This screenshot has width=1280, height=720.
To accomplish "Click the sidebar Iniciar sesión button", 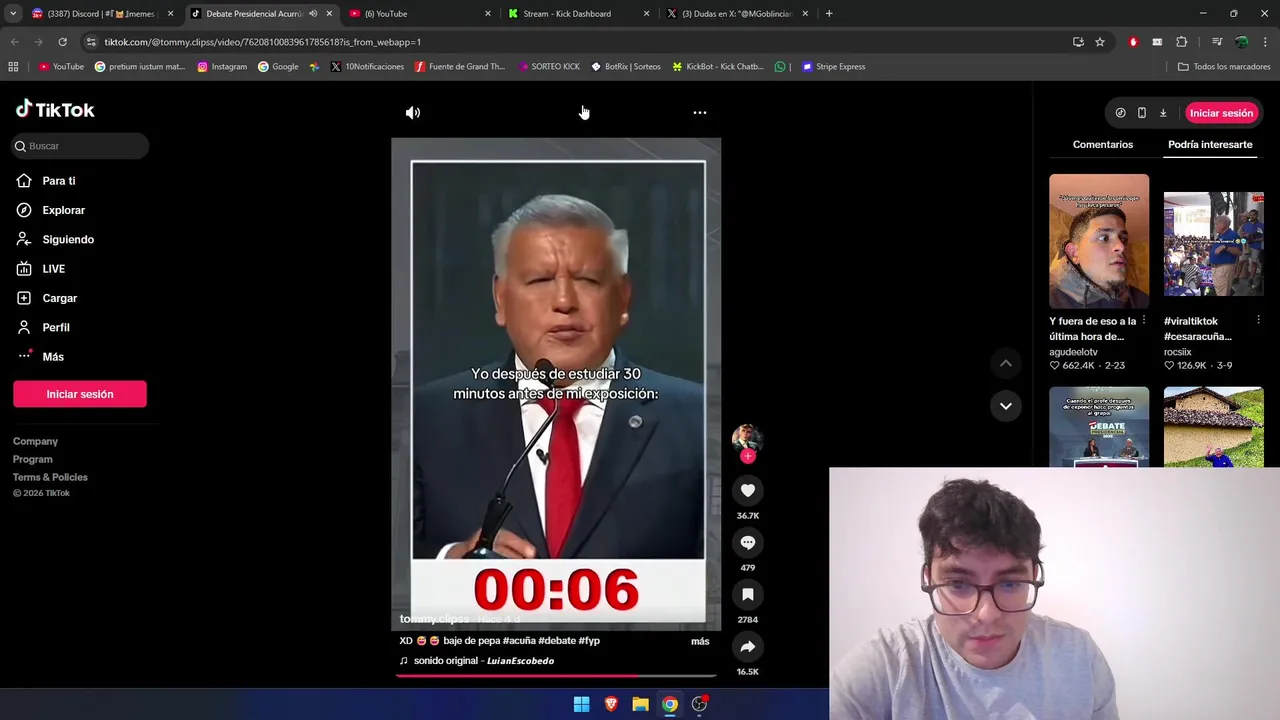I will tap(80, 394).
